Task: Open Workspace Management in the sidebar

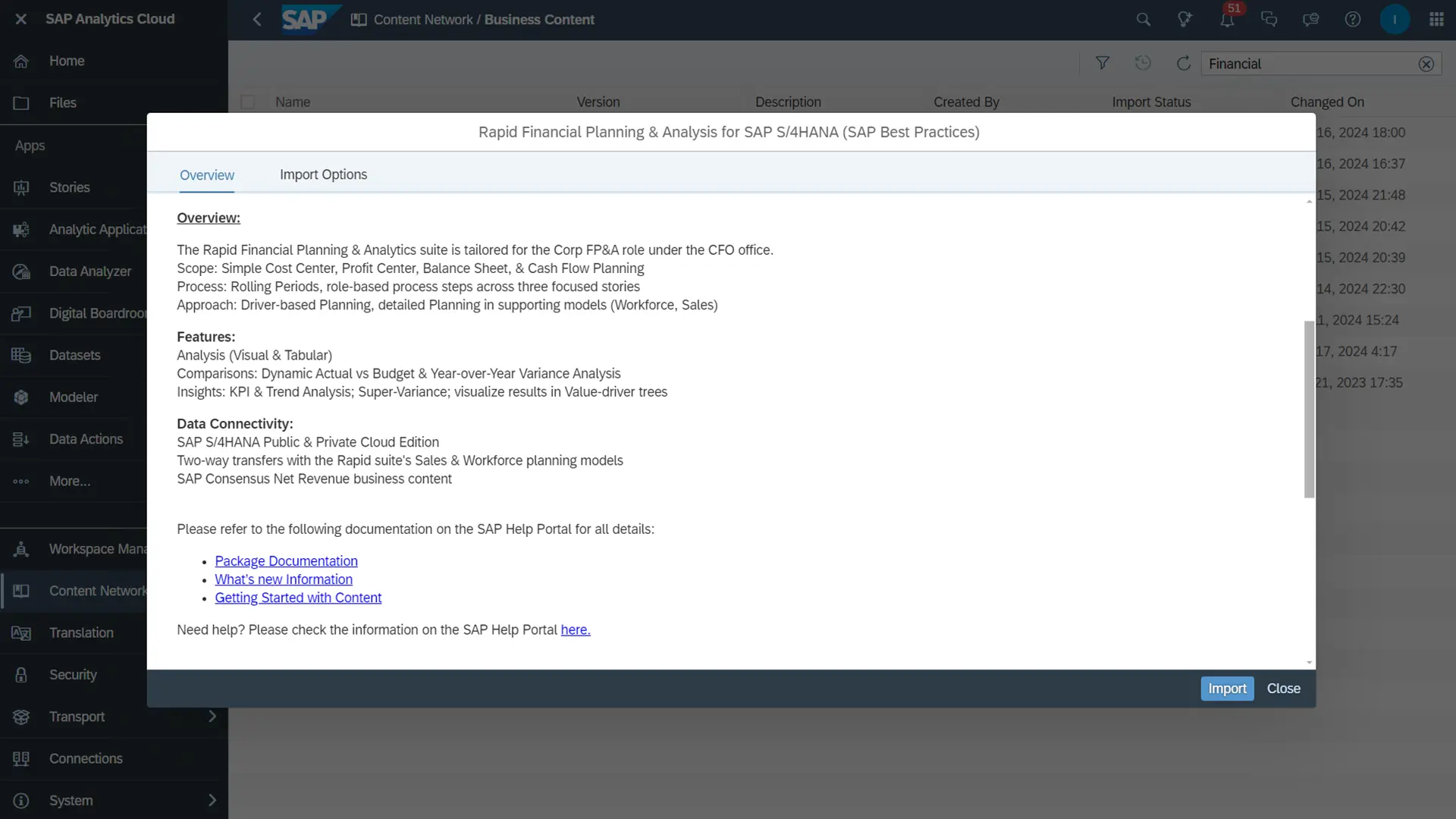Action: (73, 549)
